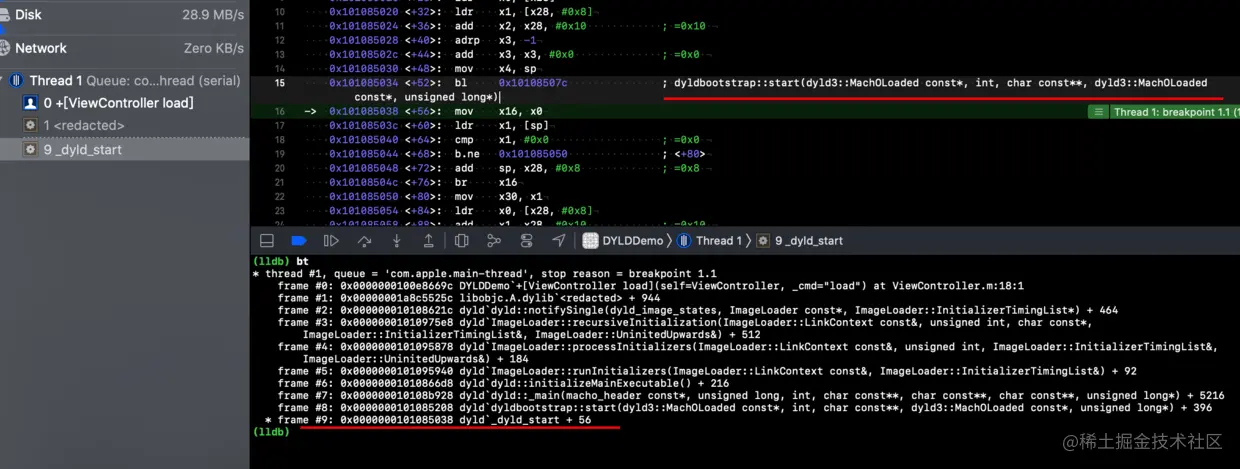Click the 28.9 MB/s disk value
Viewport: 1240px width, 469px height.
pyautogui.click(x=213, y=15)
